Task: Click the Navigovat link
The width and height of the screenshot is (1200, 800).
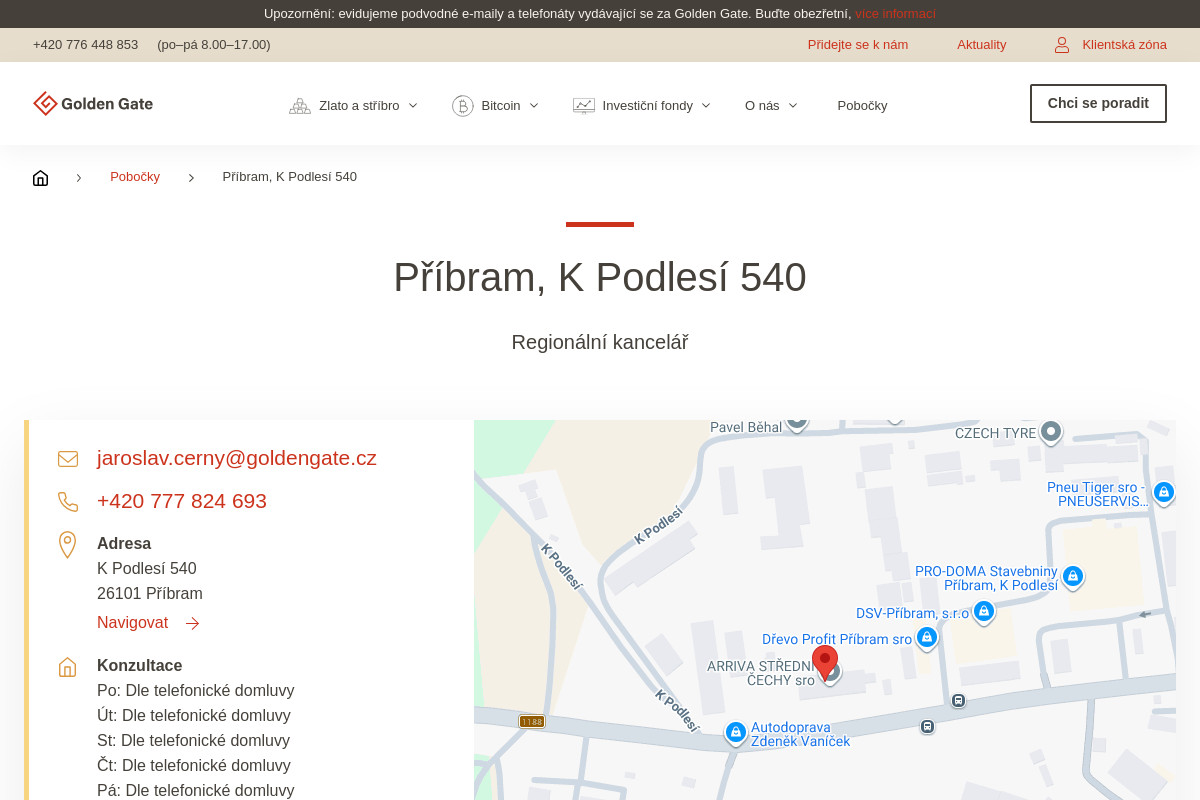Action: [x=132, y=623]
